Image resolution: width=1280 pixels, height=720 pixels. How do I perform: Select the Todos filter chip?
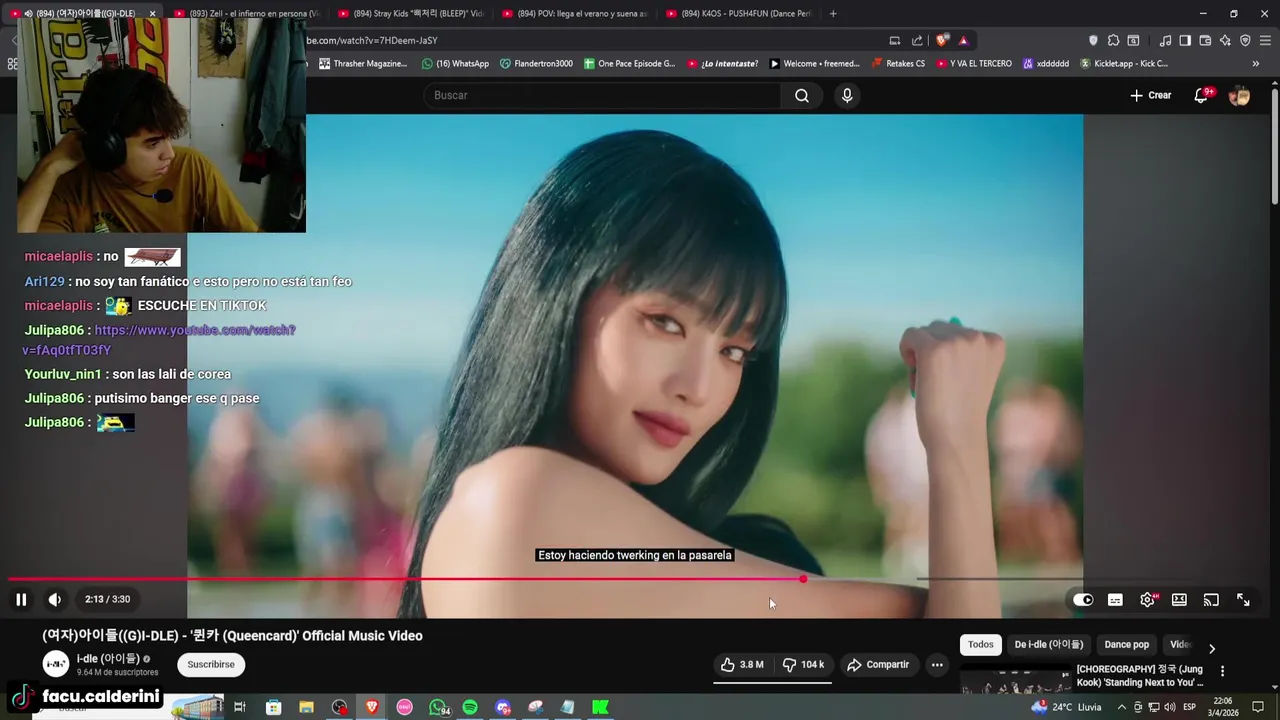pyautogui.click(x=980, y=645)
